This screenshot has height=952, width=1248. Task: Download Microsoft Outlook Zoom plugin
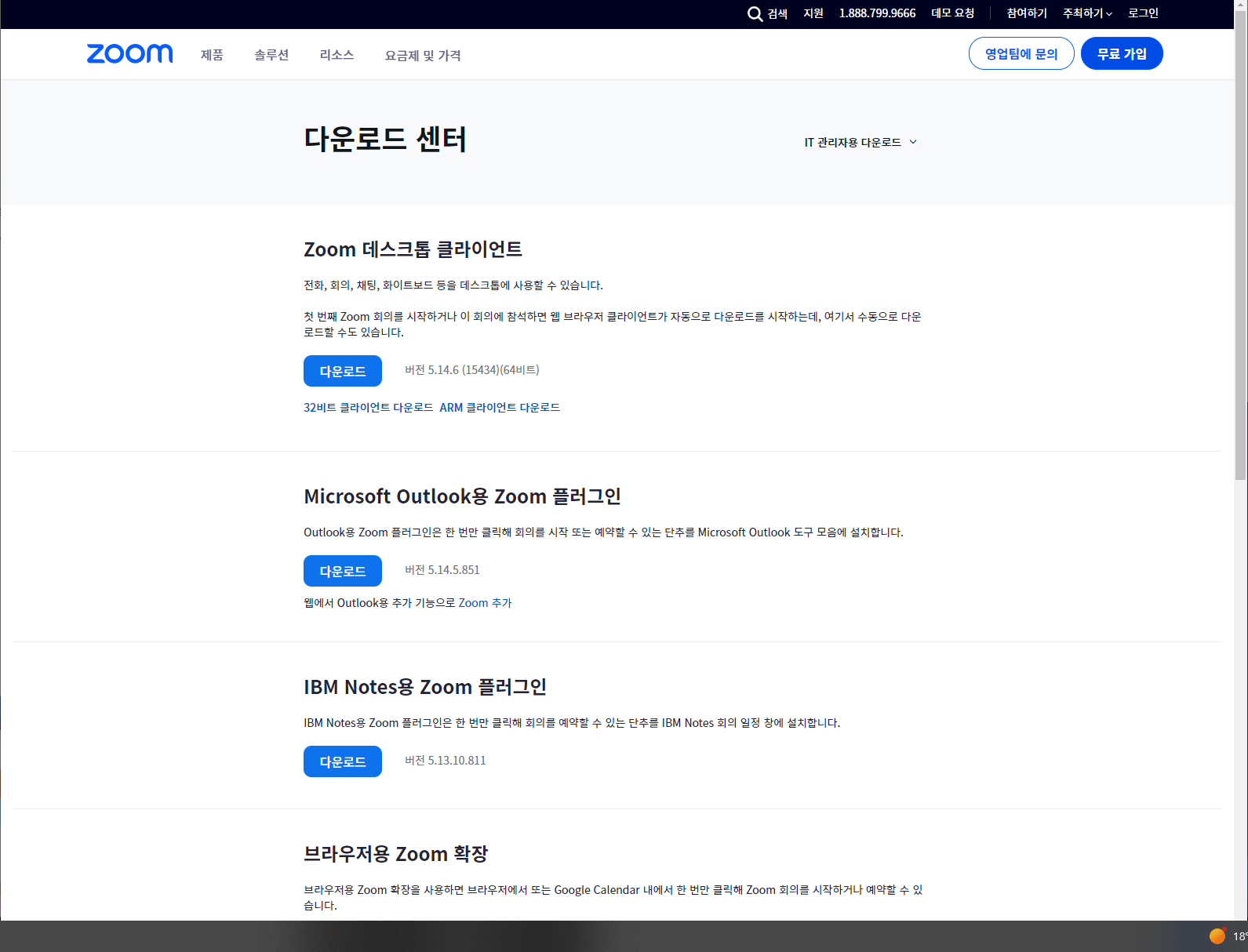pos(343,571)
